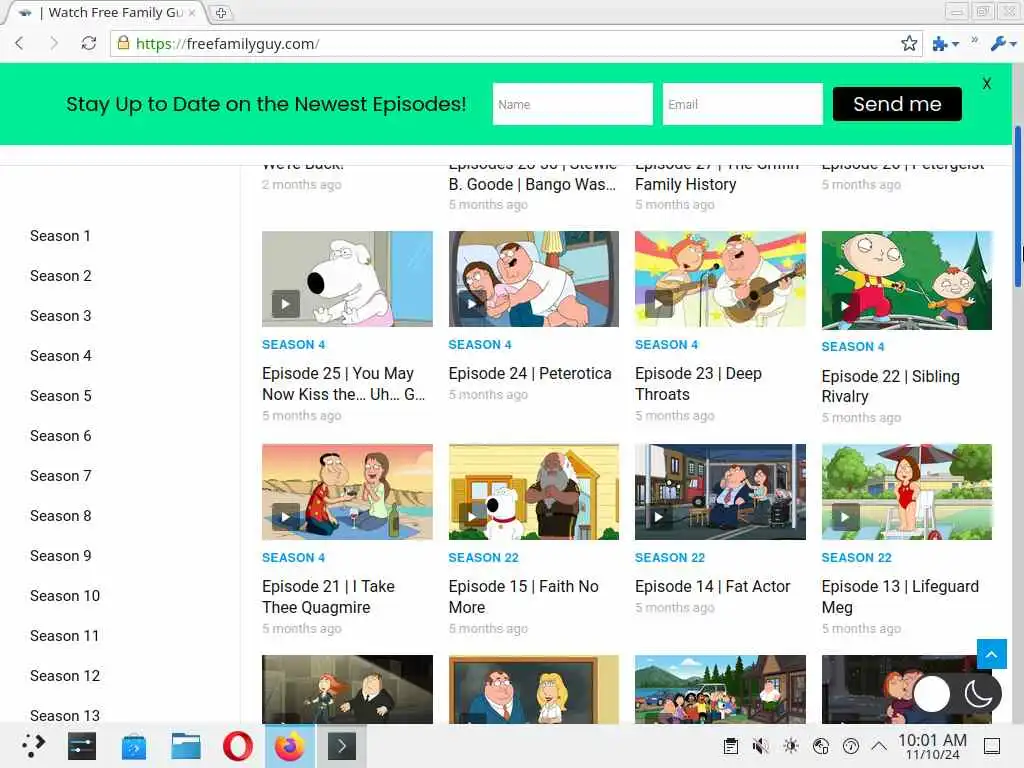Image resolution: width=1024 pixels, height=768 pixels.
Task: Reload the current page
Action: [x=89, y=44]
